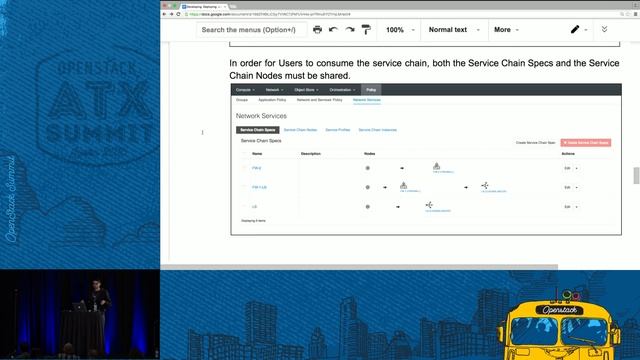Click the start circle node in FW-1-LB row

point(367,187)
